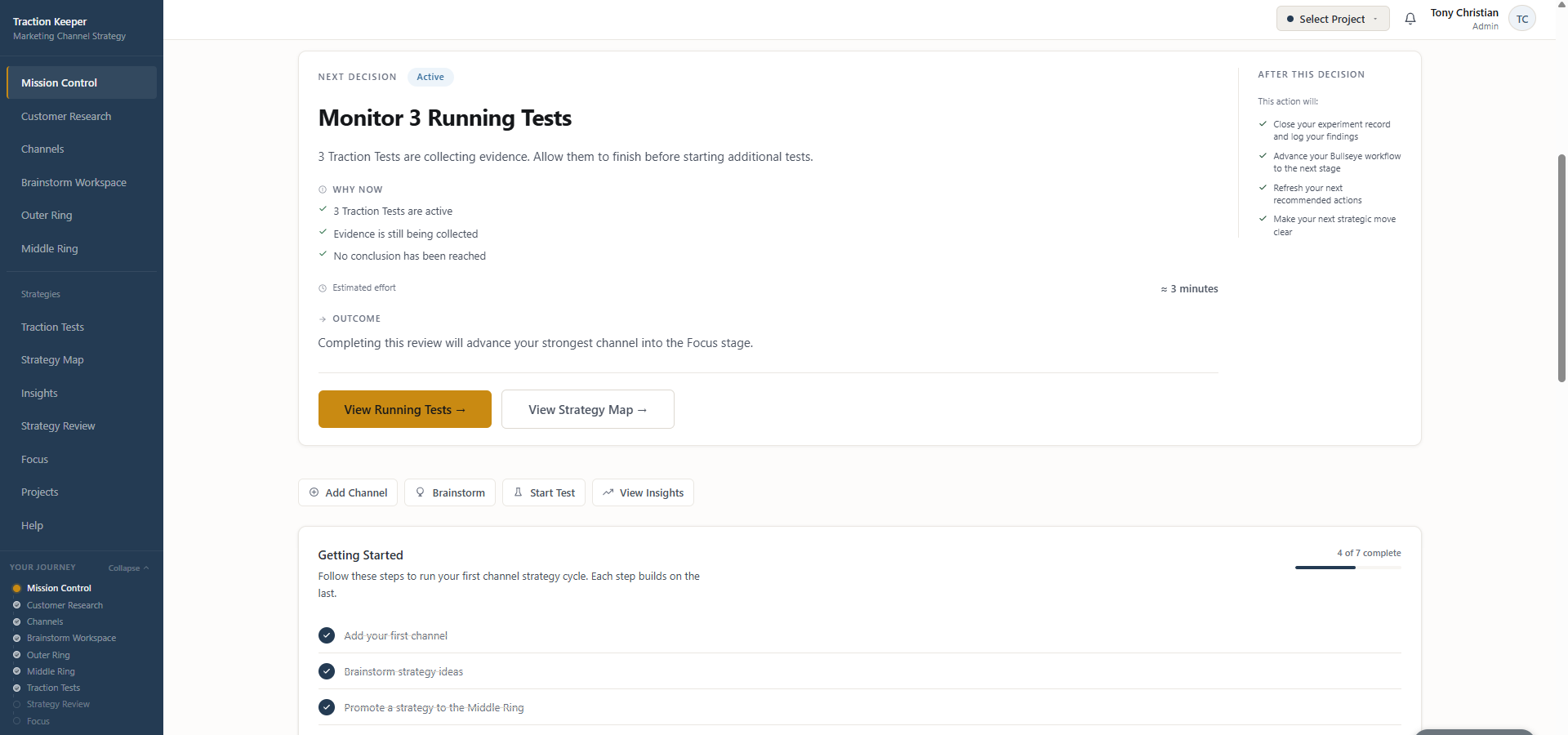
Task: Click Start Test button
Action: click(544, 492)
